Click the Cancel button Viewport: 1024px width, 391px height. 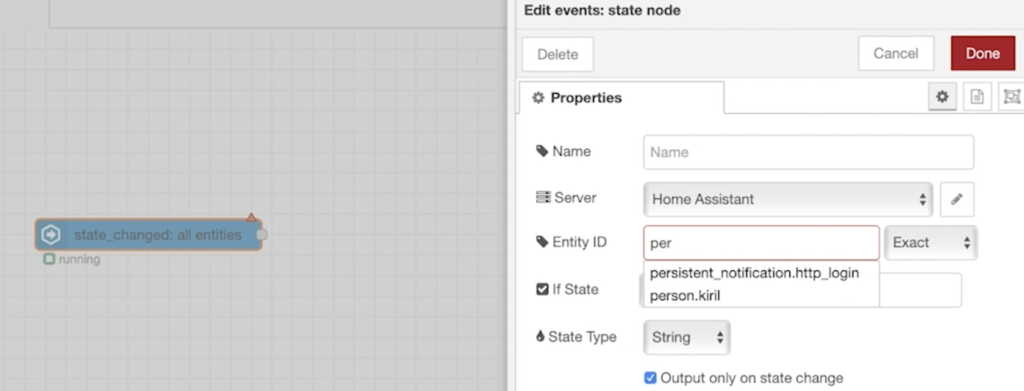(x=896, y=54)
